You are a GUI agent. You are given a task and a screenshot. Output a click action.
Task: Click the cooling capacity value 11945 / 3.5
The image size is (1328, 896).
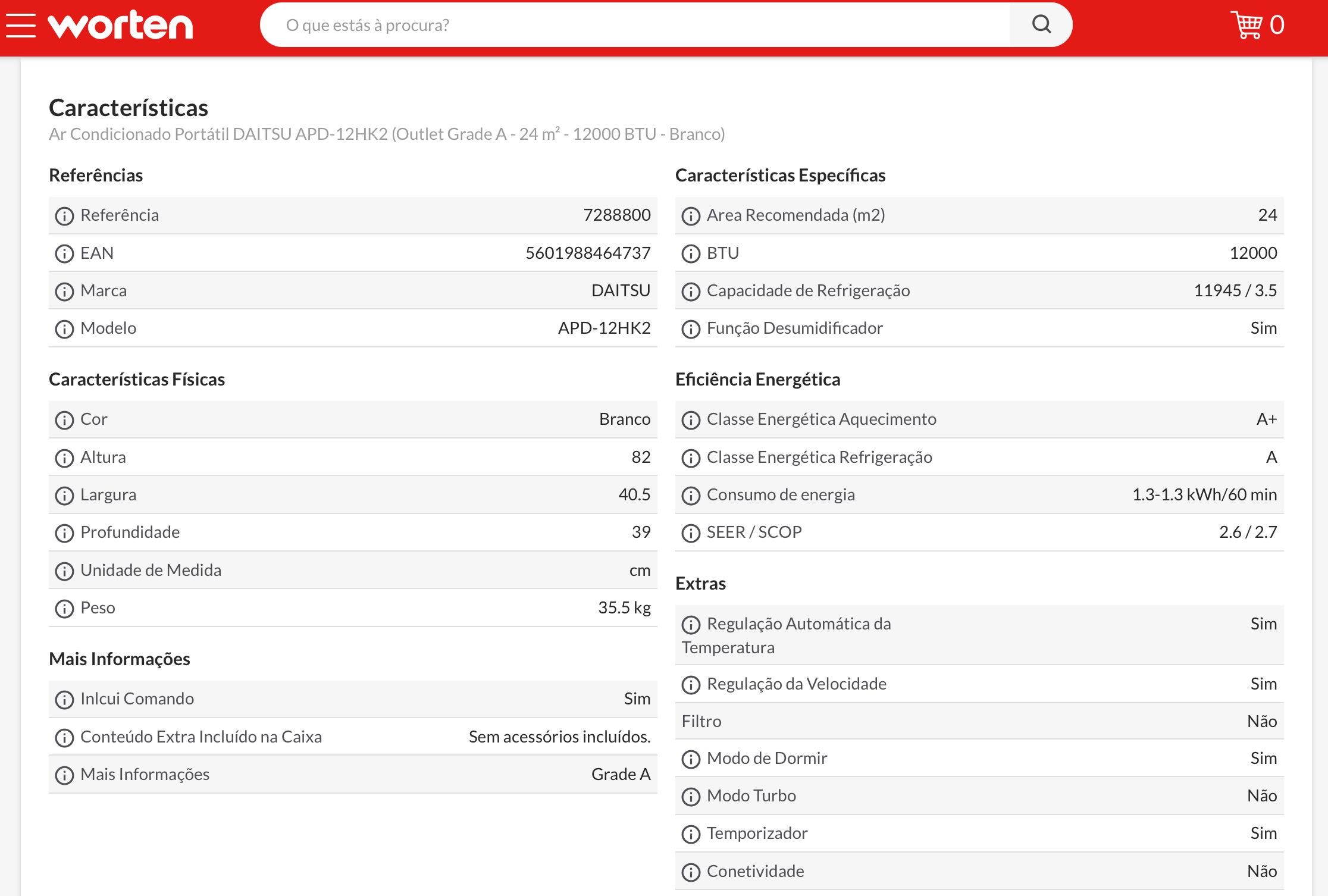1235,290
